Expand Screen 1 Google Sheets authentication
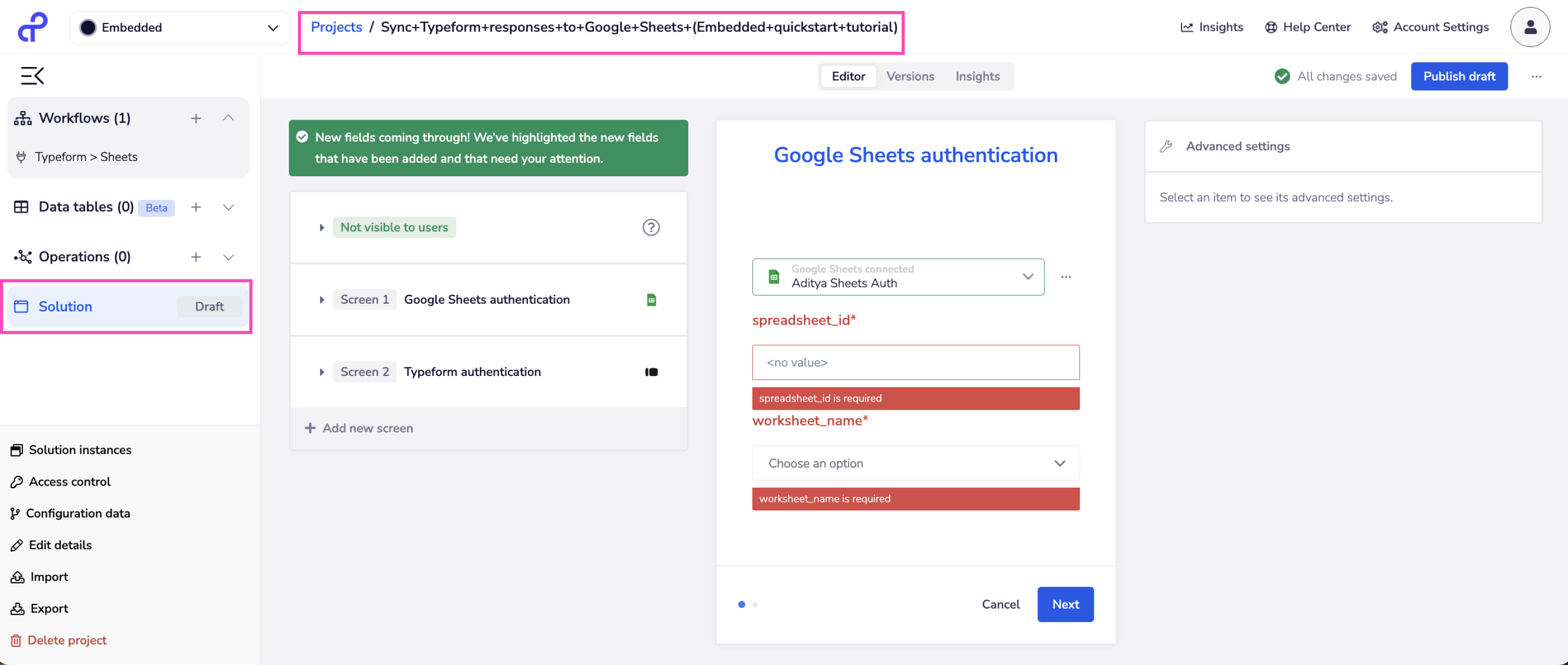This screenshot has height=665, width=1568. [321, 300]
